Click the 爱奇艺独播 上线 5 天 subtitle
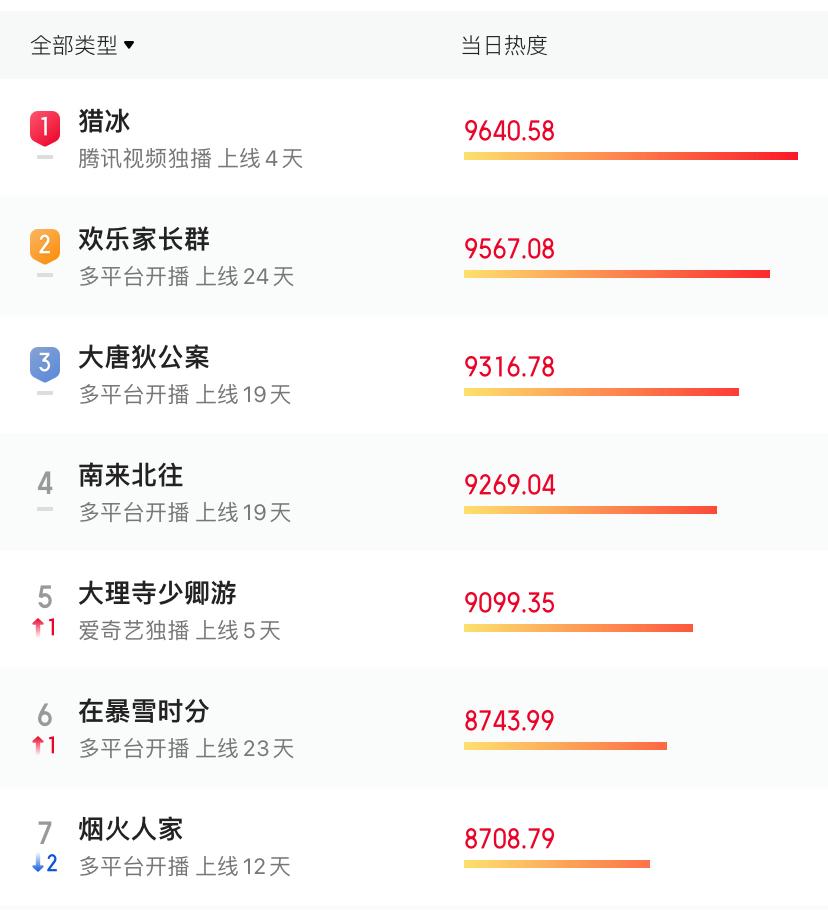 180,631
